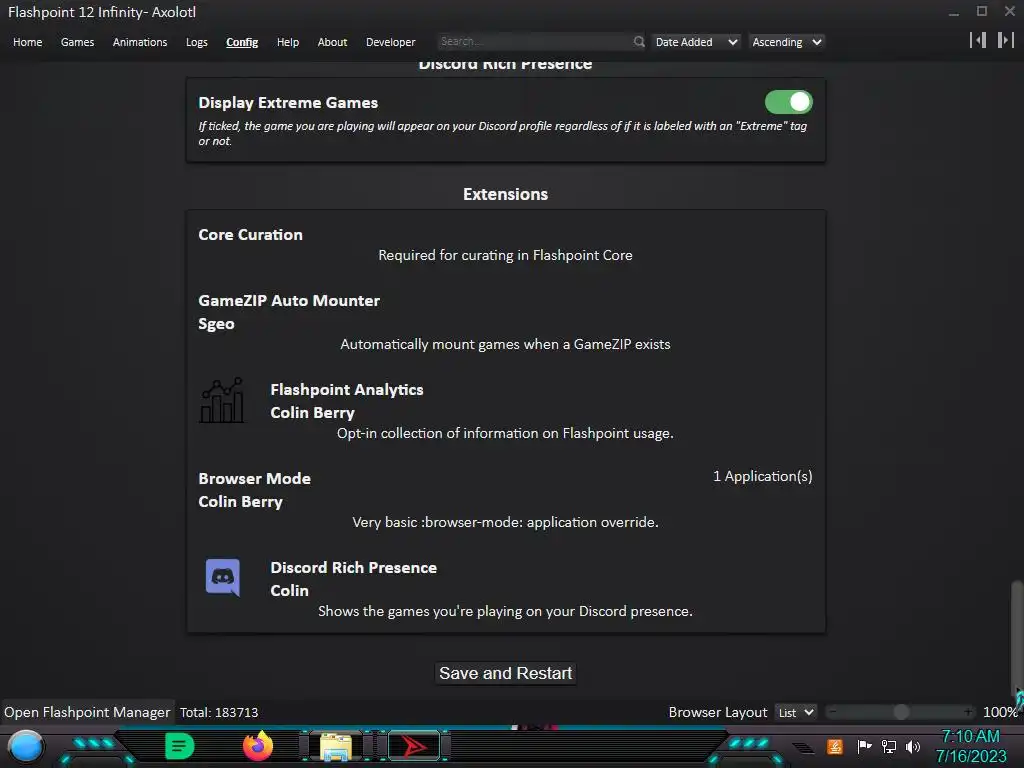
Task: Click the minus end of zoom slider
Action: 833,712
